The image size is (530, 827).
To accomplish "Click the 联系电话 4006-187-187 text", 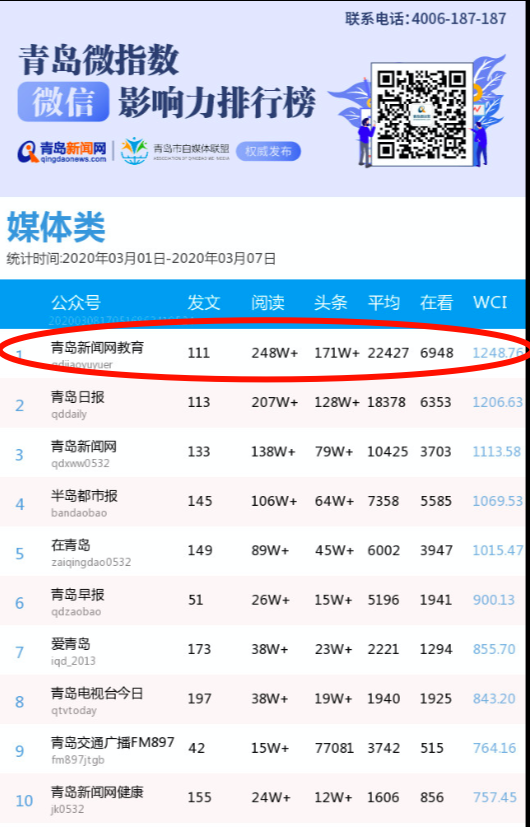I will pyautogui.click(x=426, y=18).
